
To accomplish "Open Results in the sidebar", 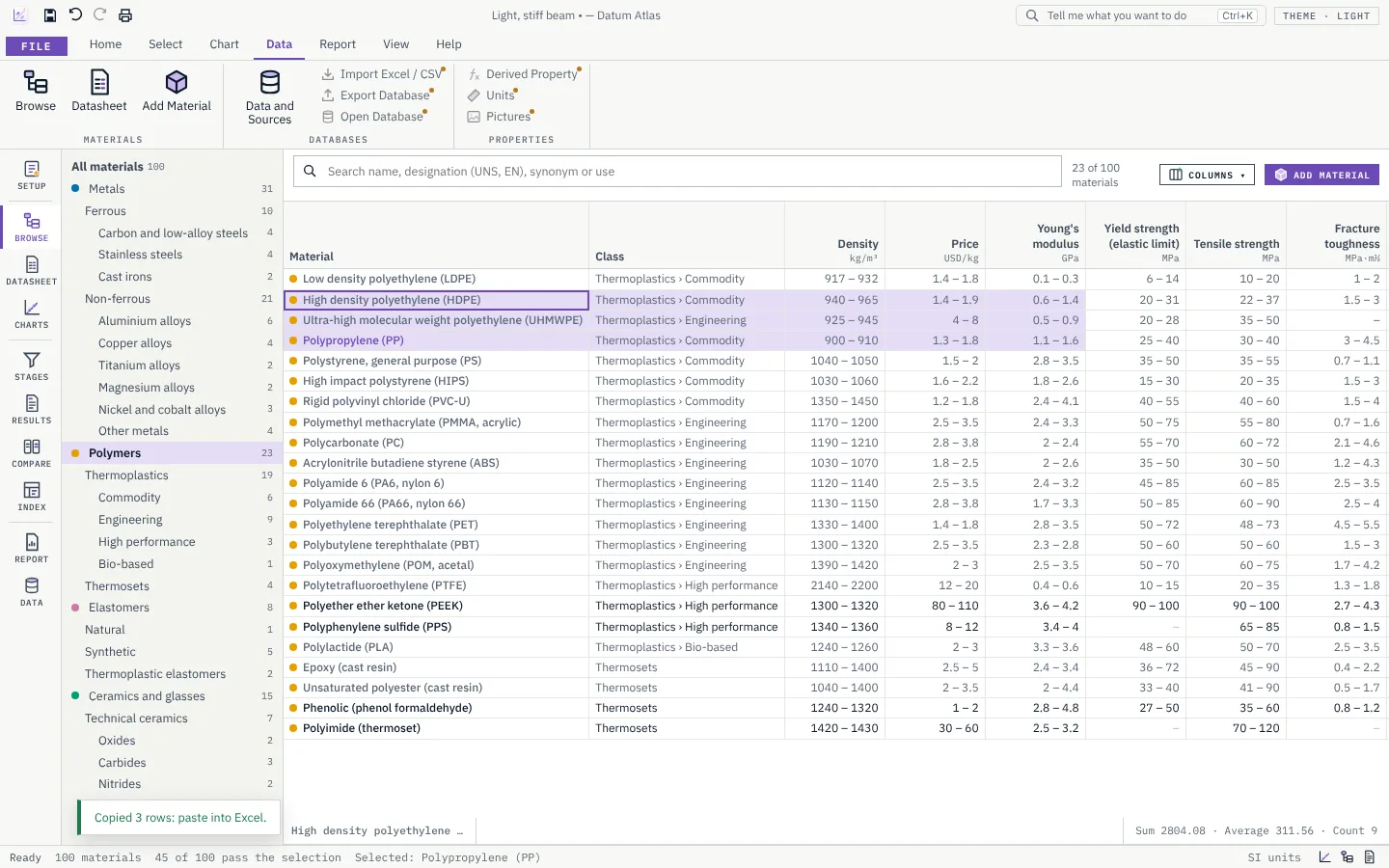I will (32, 410).
